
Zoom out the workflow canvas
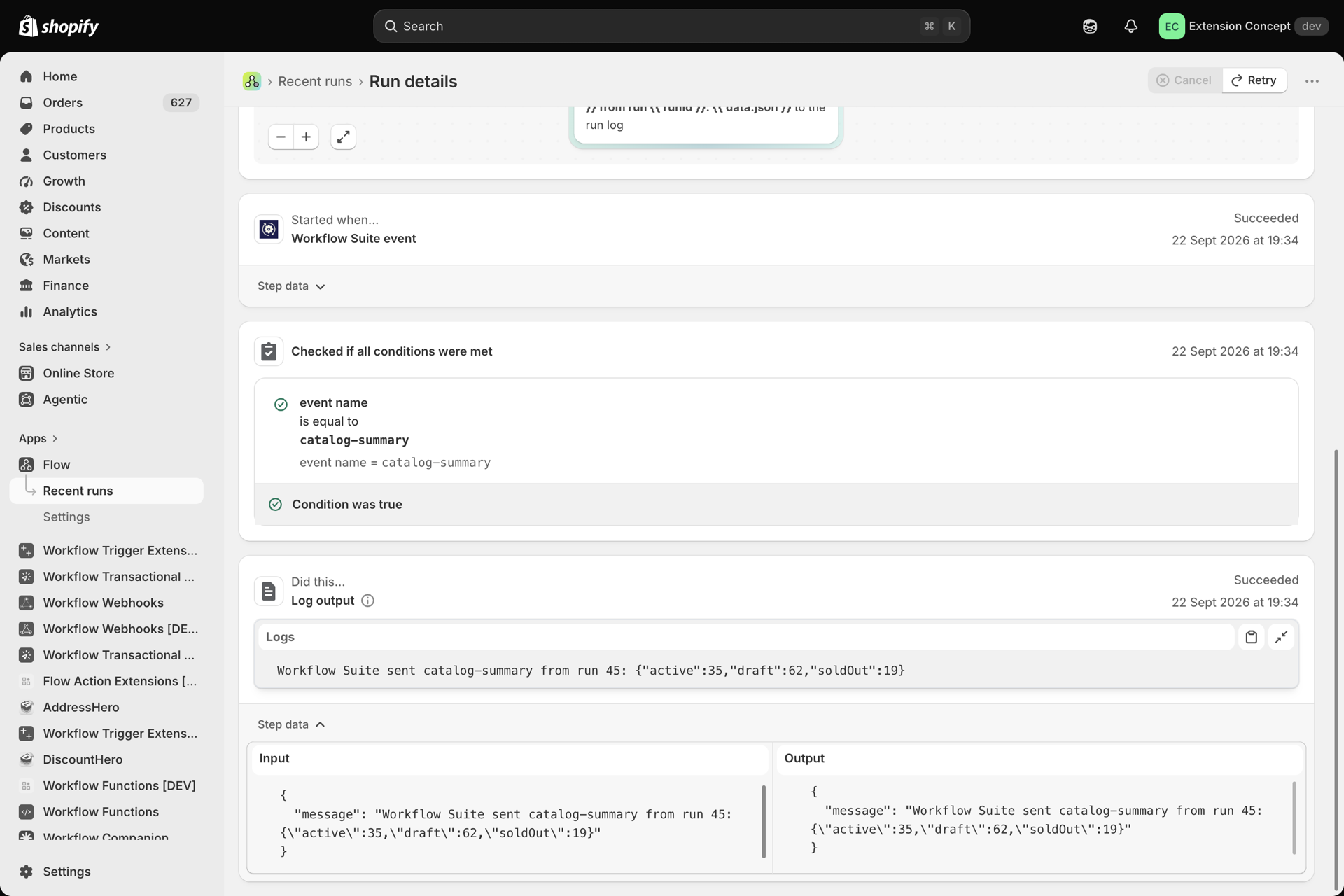(x=281, y=137)
